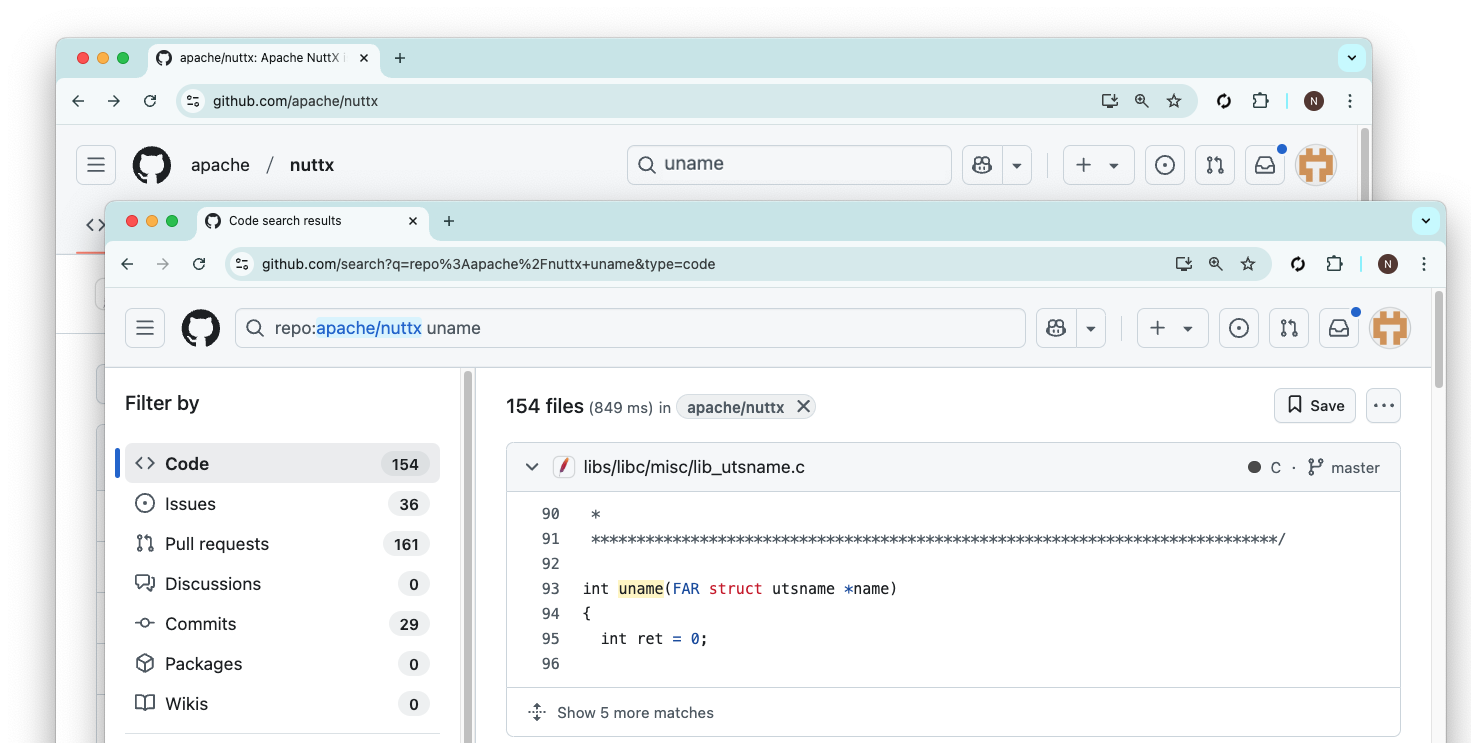Open the Create new plus dropdown
The width and height of the screenshot is (1471, 743).
tap(1172, 328)
